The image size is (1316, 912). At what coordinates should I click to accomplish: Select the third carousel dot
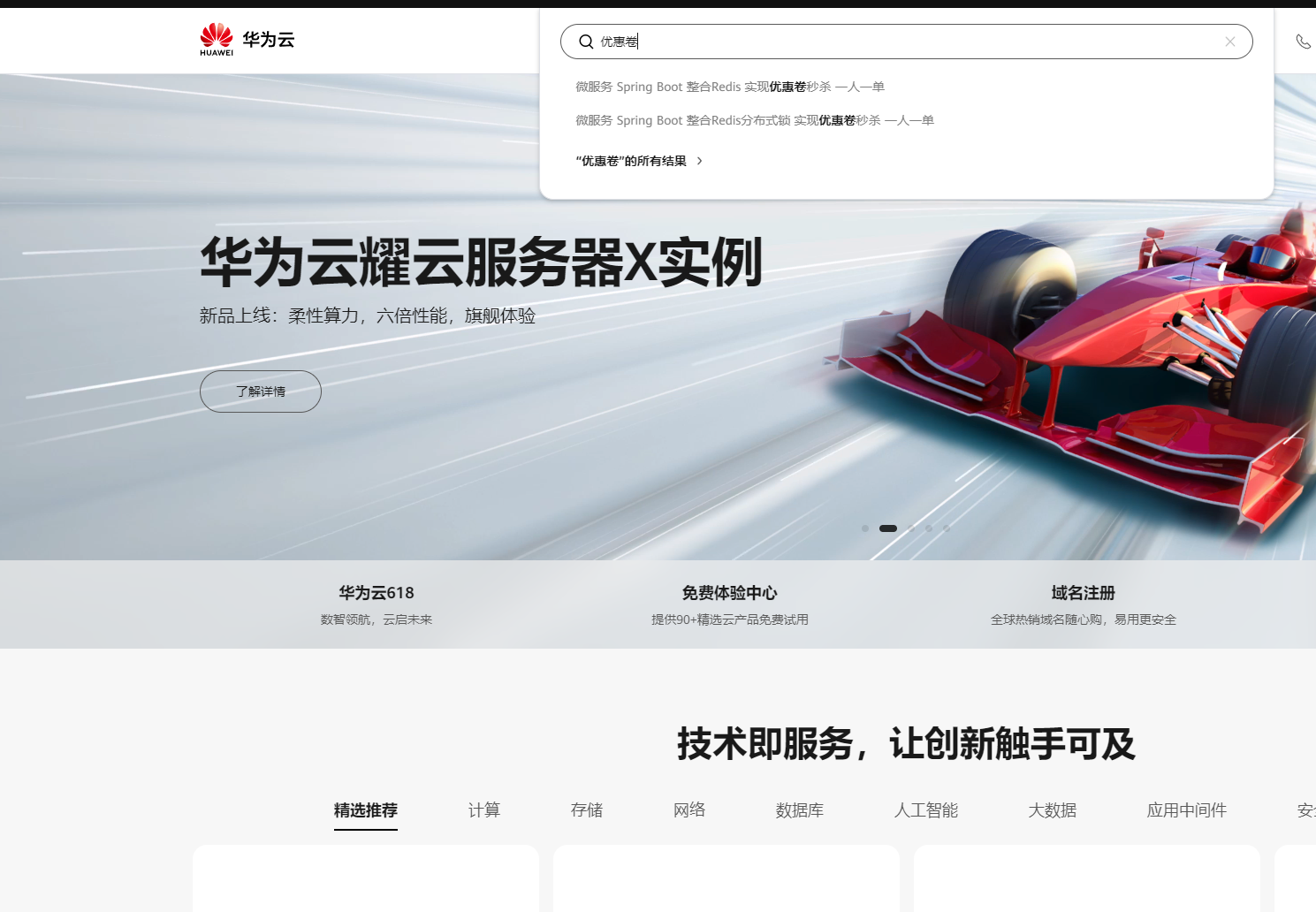(x=911, y=528)
